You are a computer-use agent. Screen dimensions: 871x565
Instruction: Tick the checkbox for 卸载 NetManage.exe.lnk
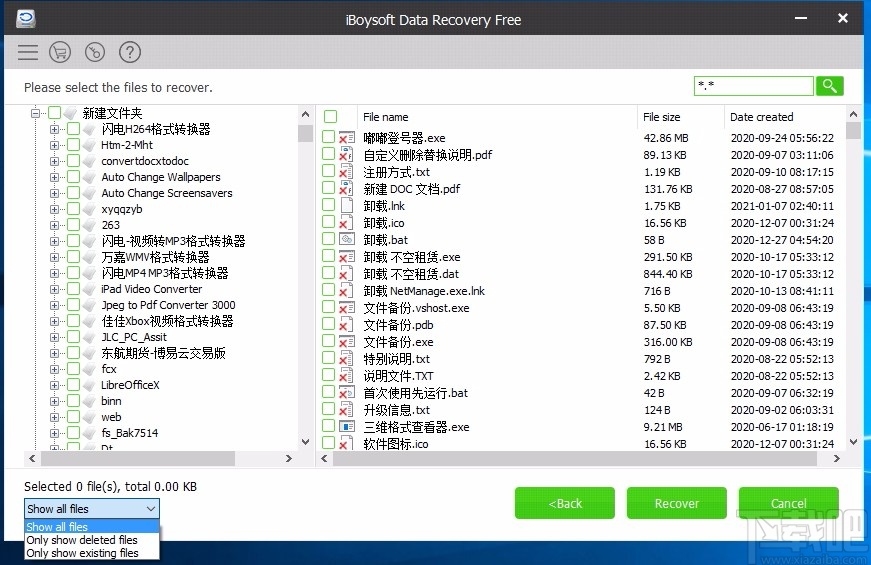pyautogui.click(x=328, y=290)
